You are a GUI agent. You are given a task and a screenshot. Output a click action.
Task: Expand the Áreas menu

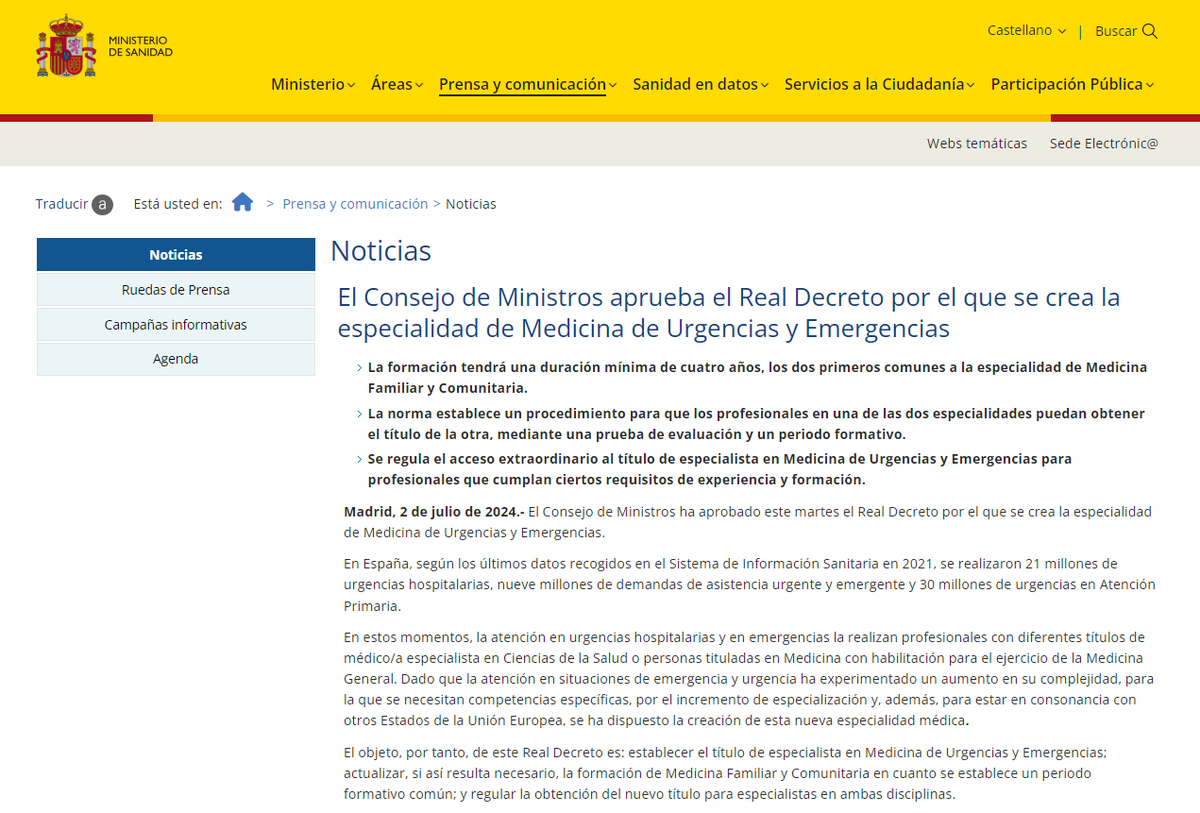coord(397,85)
